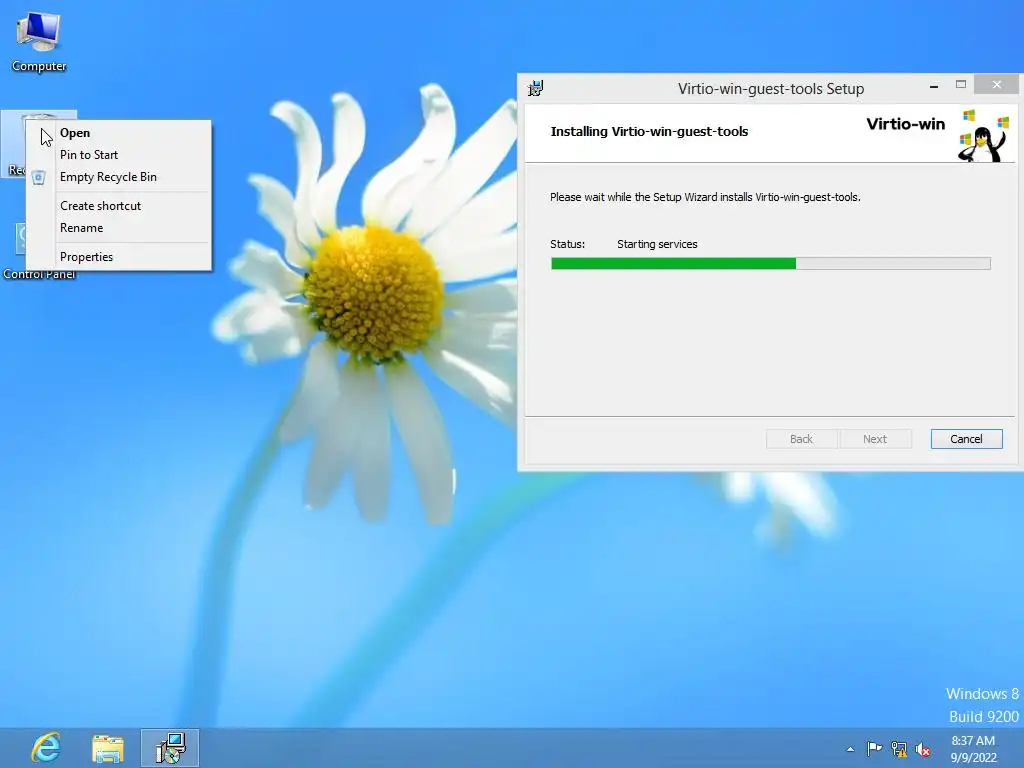
Task: Click the 'Installing Virtio-win-guest-tools' heading
Action: click(x=649, y=131)
